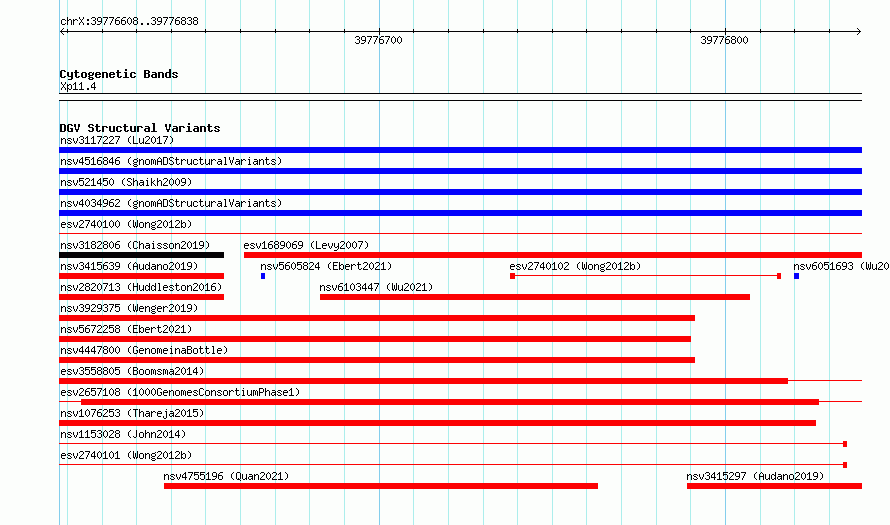890x525 pixels.
Task: Click ruler position 39776800
Action: (724, 40)
